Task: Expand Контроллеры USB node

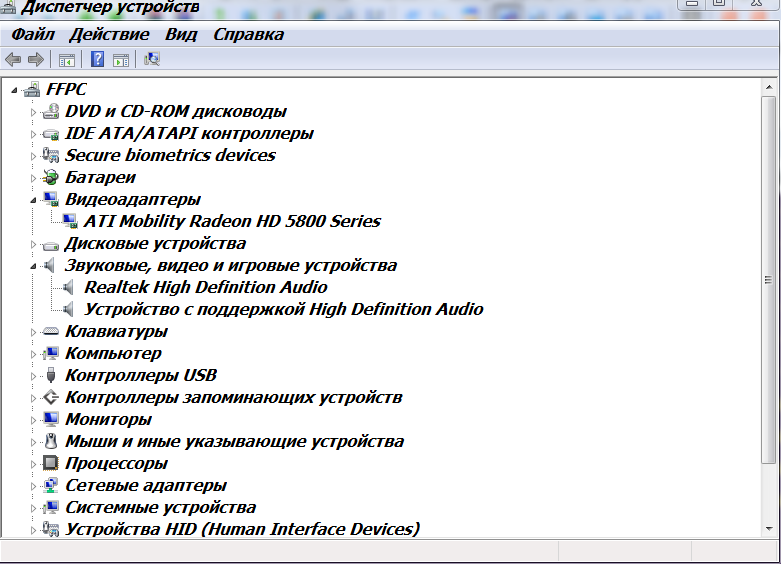Action: click(x=33, y=376)
